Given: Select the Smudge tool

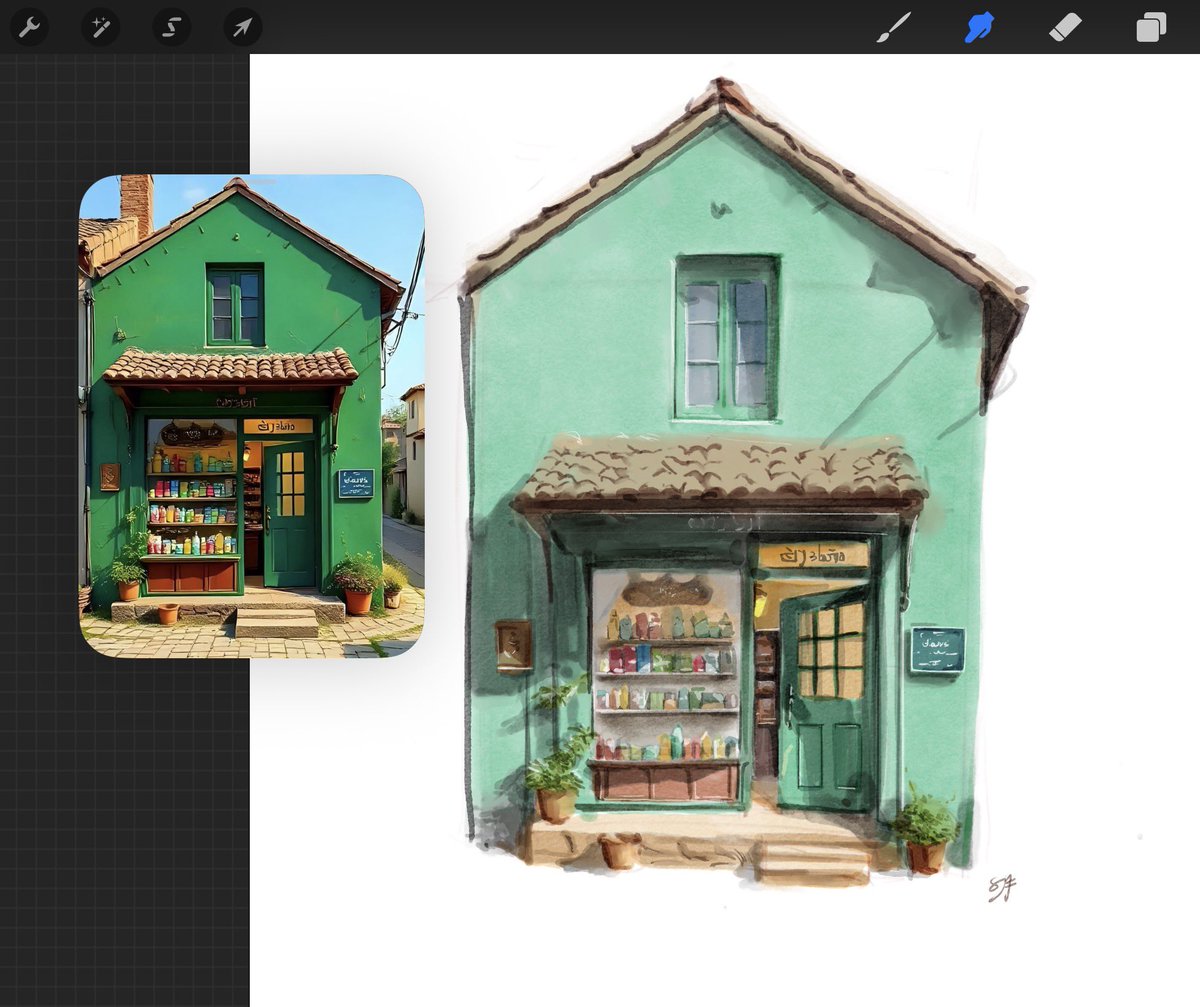Looking at the screenshot, I should pos(979,27).
